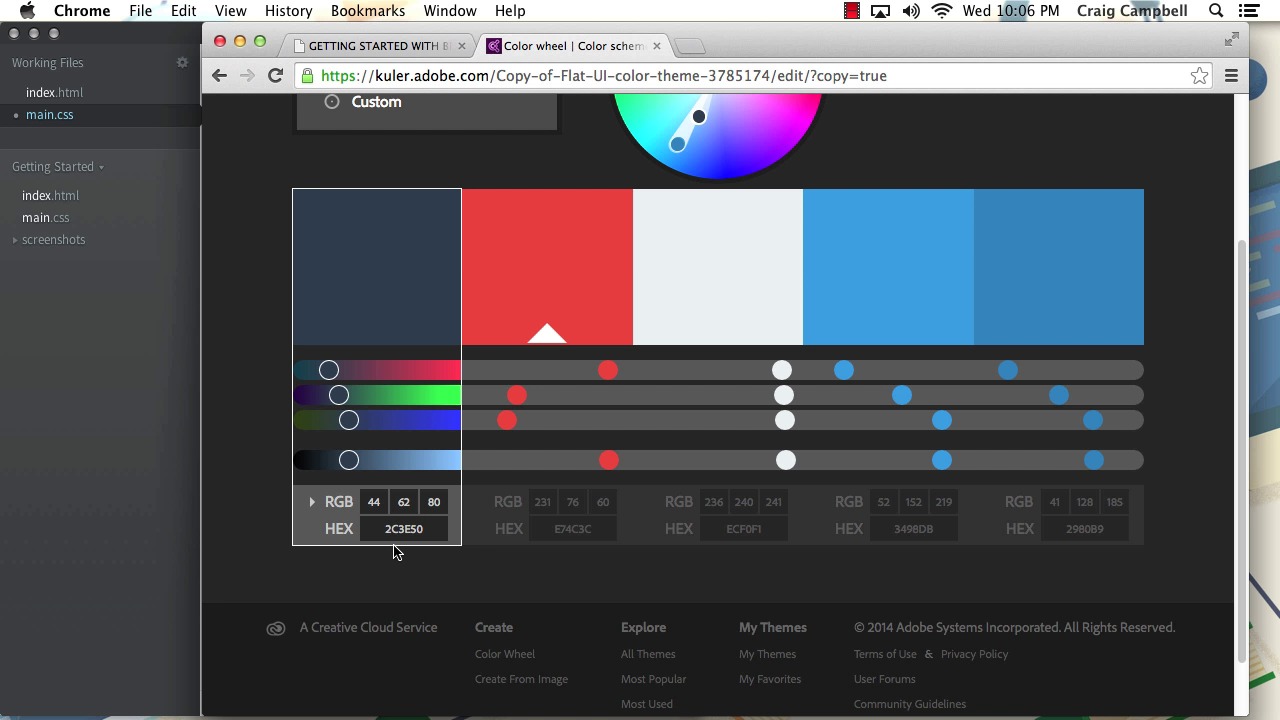Open a new Chrome tab

(x=690, y=46)
